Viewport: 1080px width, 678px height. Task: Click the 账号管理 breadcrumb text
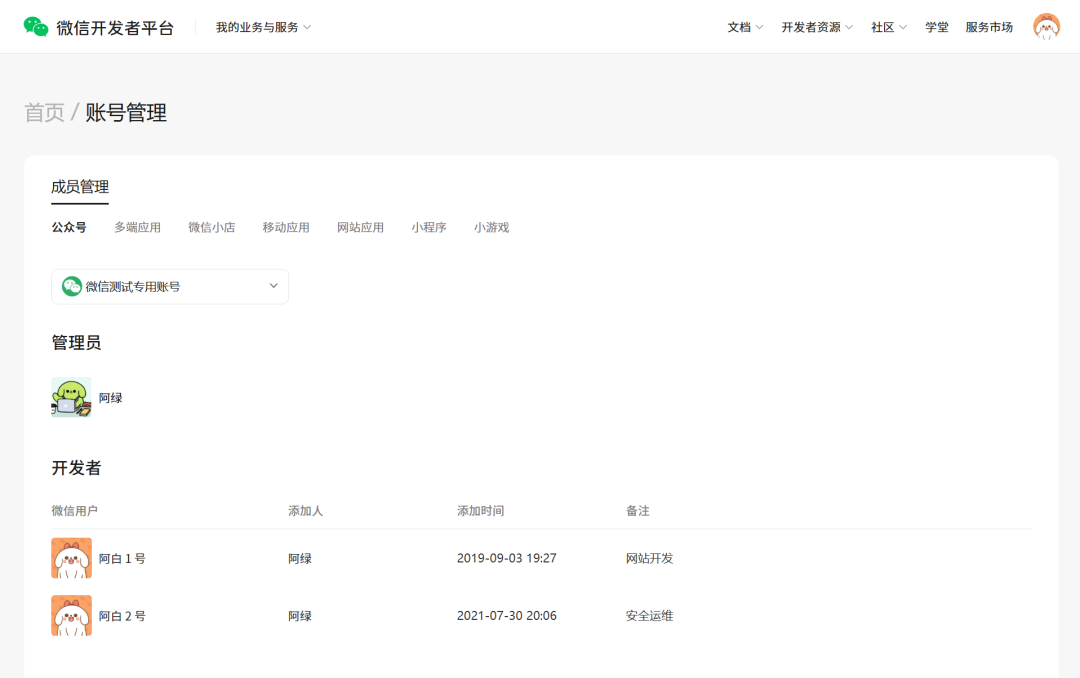tap(126, 112)
